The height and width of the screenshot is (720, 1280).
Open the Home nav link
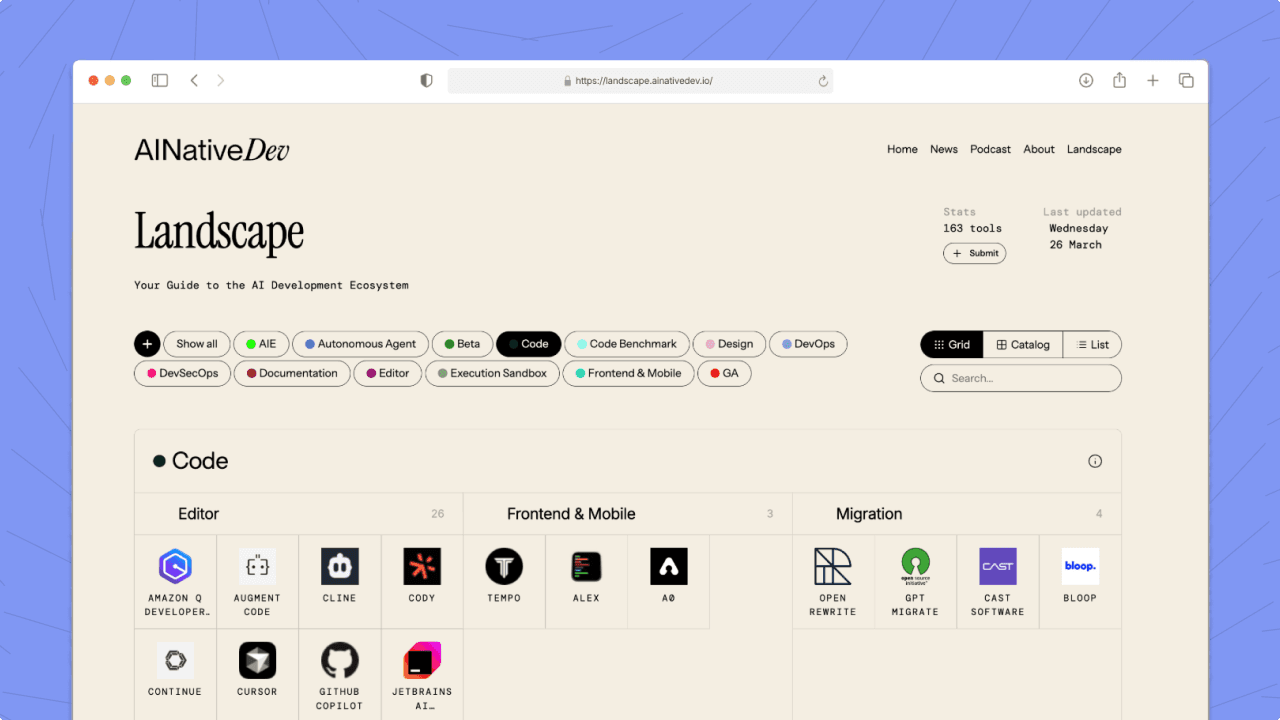902,150
